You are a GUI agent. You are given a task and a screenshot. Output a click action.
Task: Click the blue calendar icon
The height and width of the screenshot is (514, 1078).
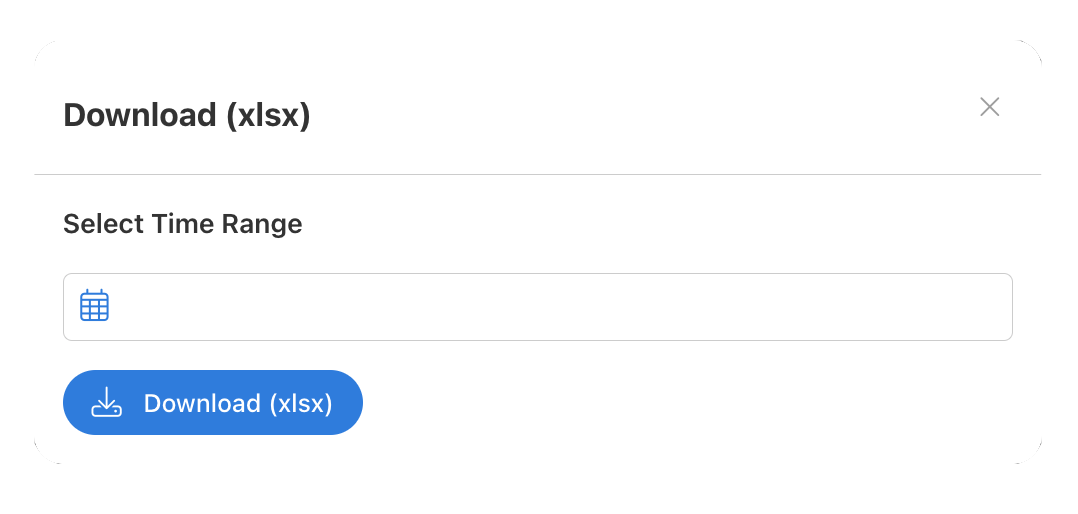(94, 305)
